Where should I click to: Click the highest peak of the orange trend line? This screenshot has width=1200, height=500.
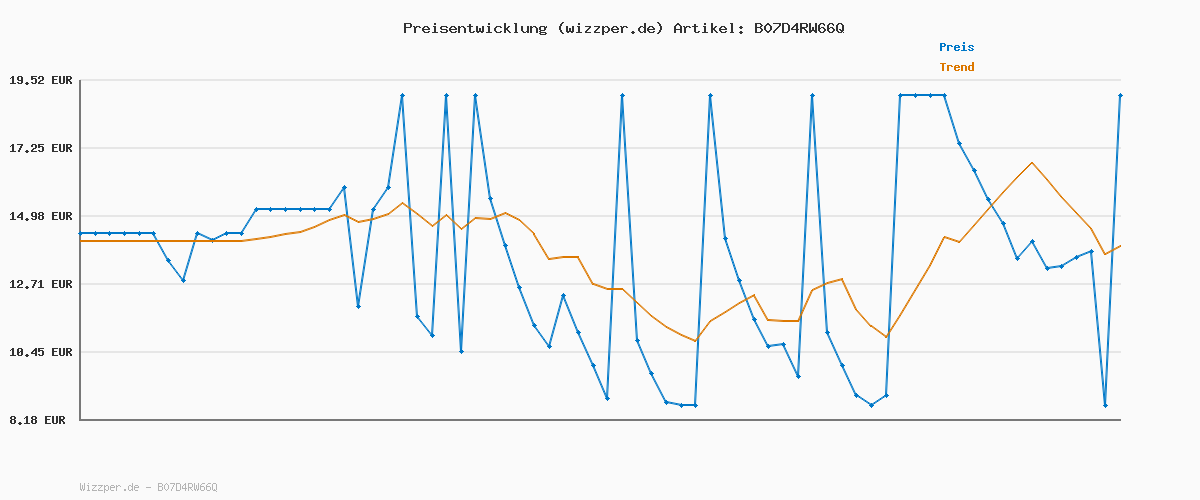[x=1032, y=162]
